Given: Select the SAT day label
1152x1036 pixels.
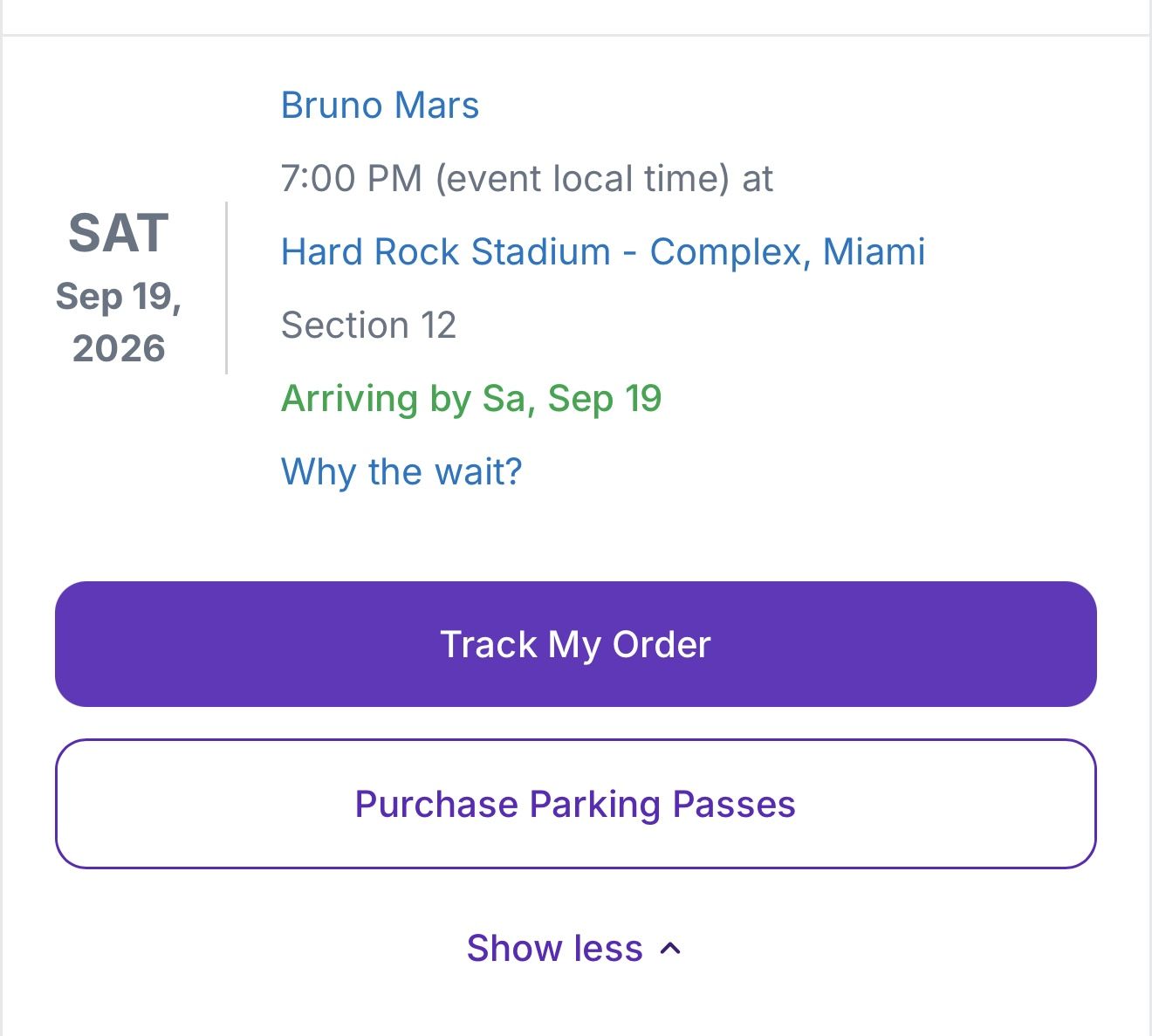Looking at the screenshot, I should (119, 233).
